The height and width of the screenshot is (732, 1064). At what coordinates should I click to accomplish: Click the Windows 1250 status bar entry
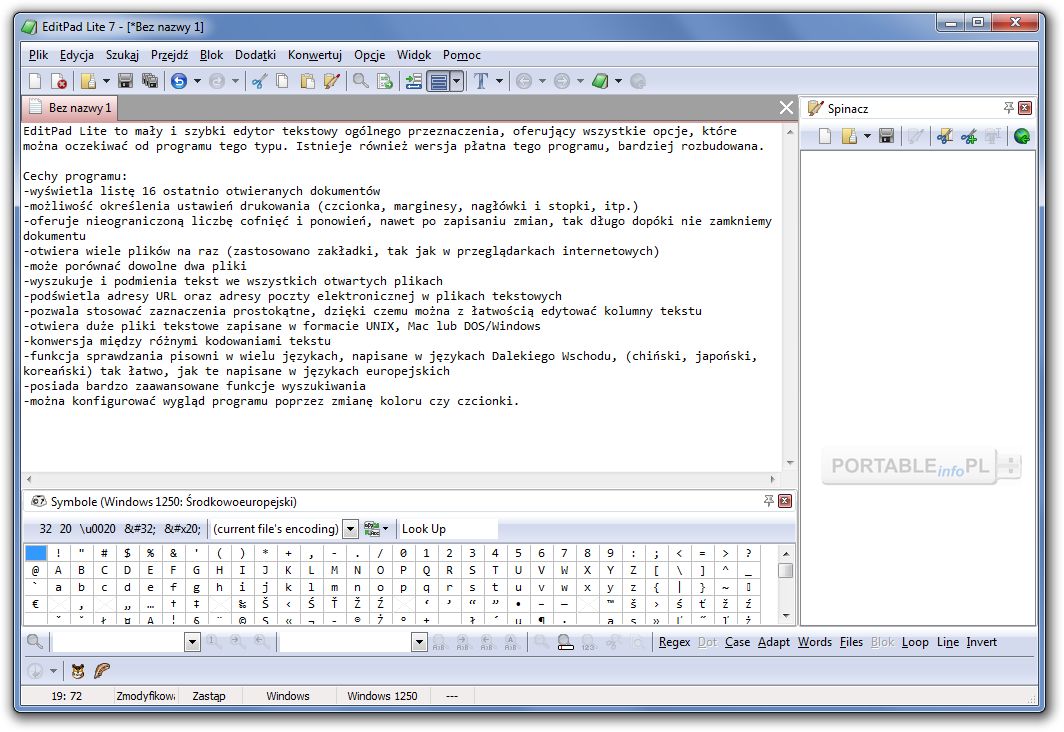[382, 696]
